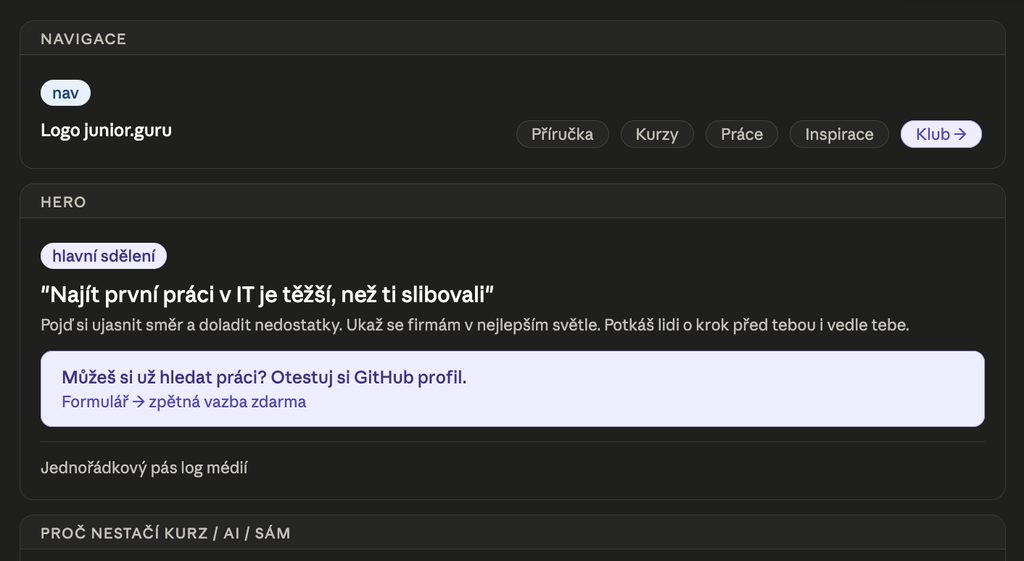Screen dimensions: 1024x561
Task: Click the arrow icon inside Klub pill
Action: [x=960, y=134]
